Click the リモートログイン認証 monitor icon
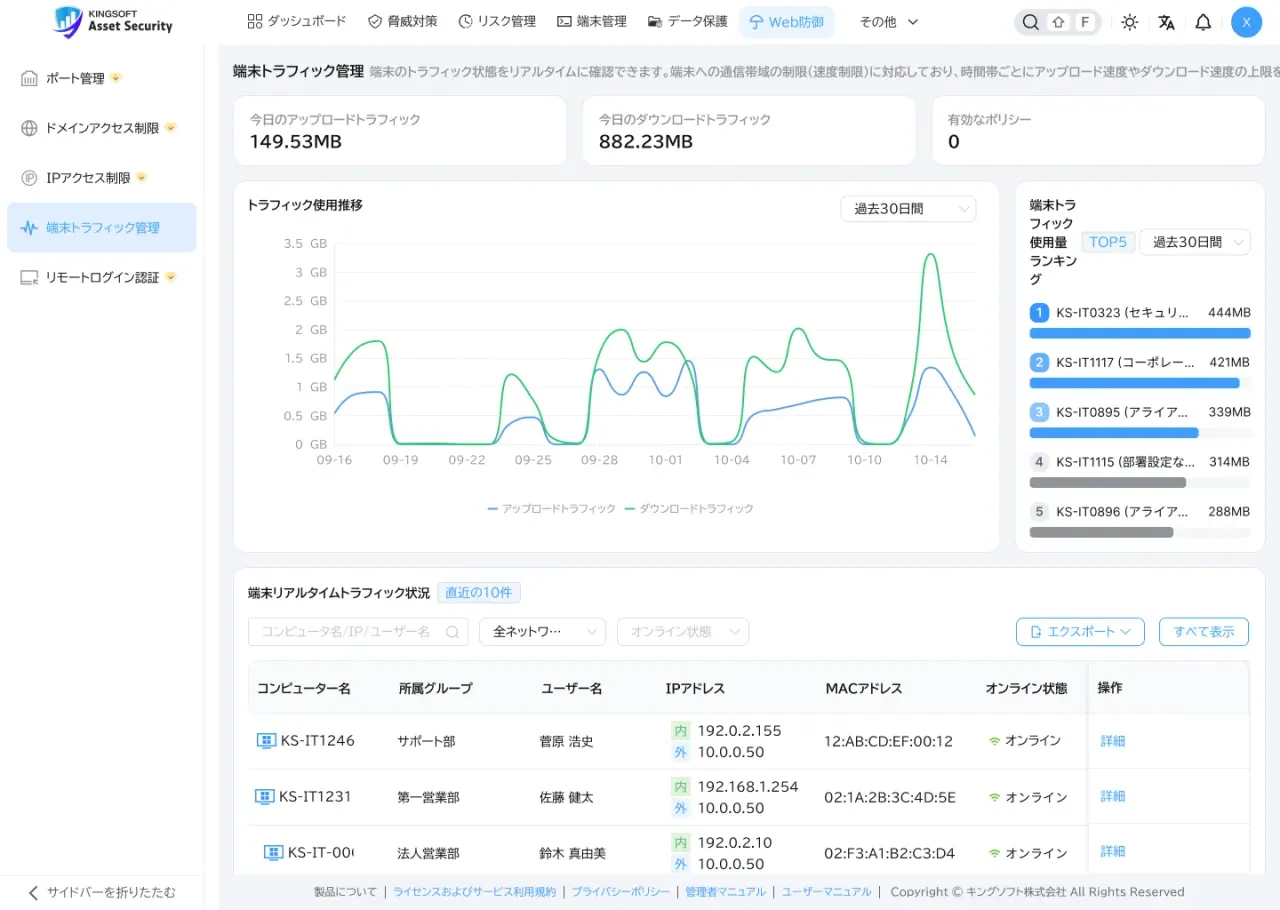 tap(29, 278)
